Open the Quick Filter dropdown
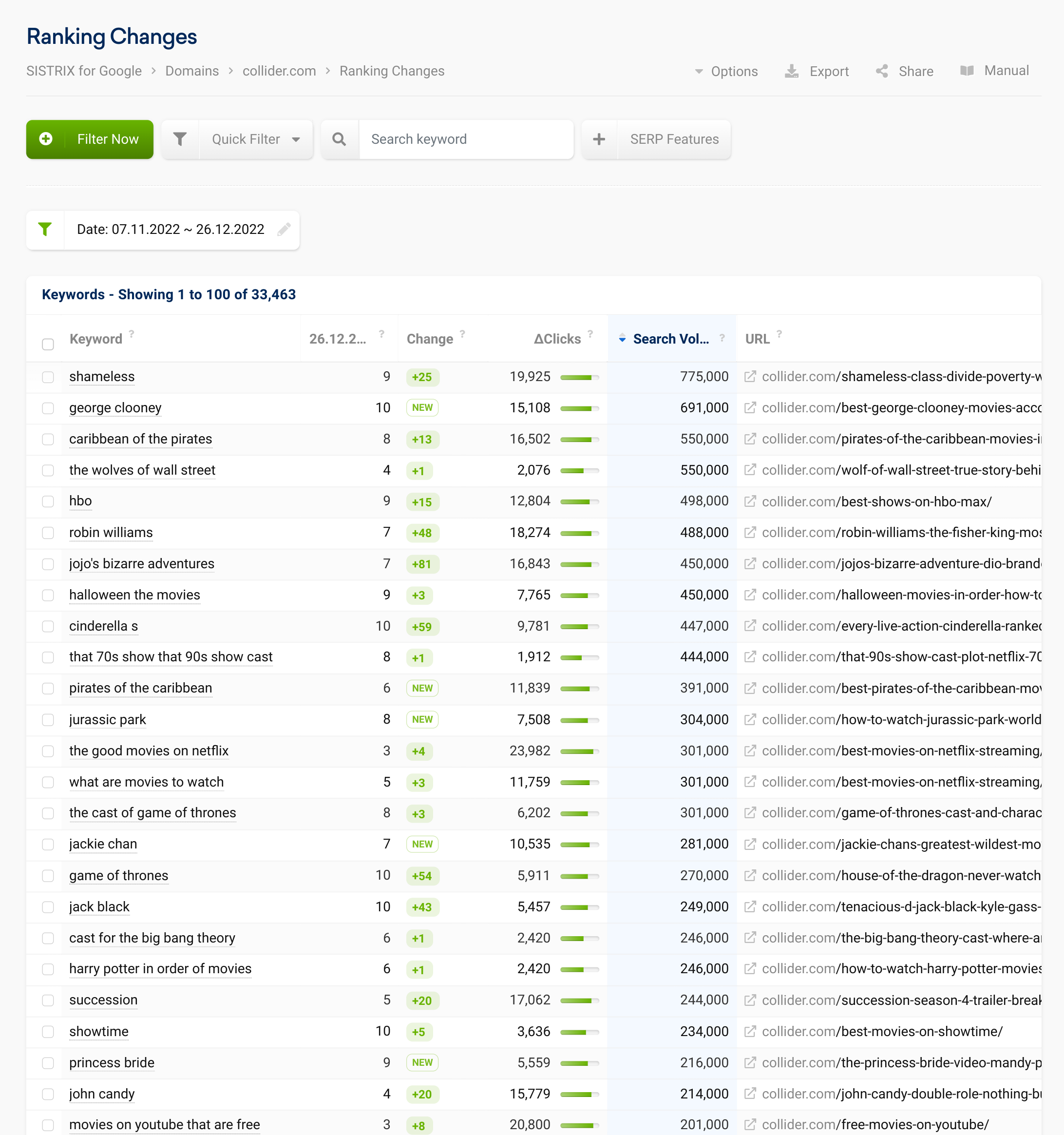The width and height of the screenshot is (1064, 1135). 256,139
